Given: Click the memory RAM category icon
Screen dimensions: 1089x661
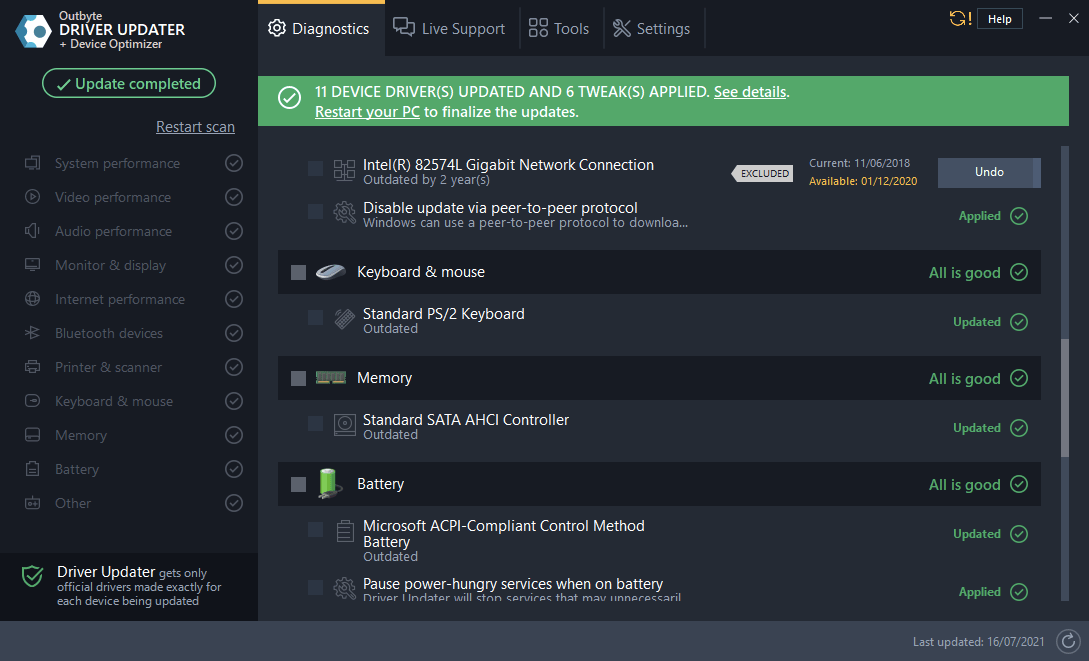Looking at the screenshot, I should [330, 378].
